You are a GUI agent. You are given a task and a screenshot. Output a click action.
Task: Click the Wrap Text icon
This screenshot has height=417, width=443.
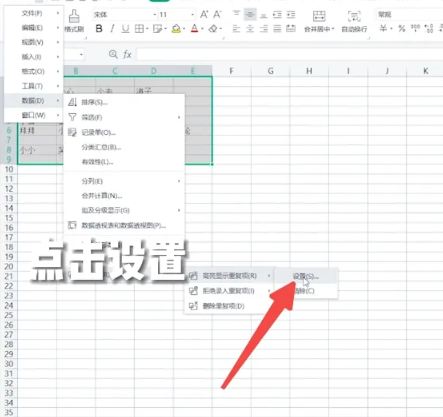coord(354,16)
